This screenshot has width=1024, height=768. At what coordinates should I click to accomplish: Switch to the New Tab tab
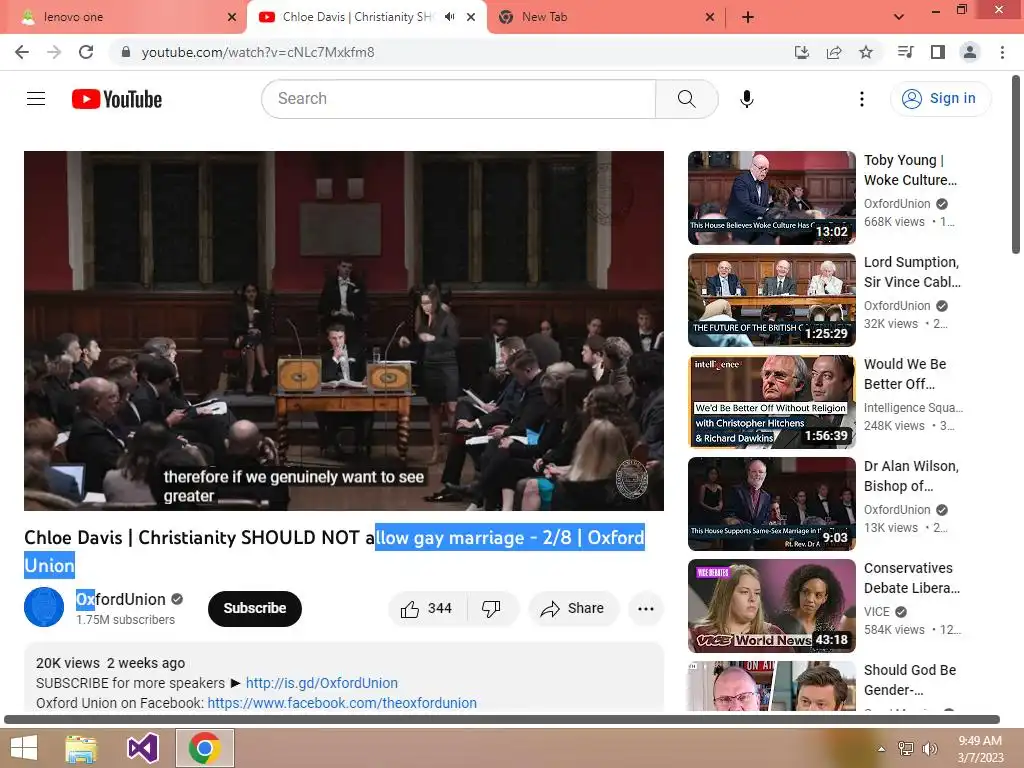(x=605, y=17)
